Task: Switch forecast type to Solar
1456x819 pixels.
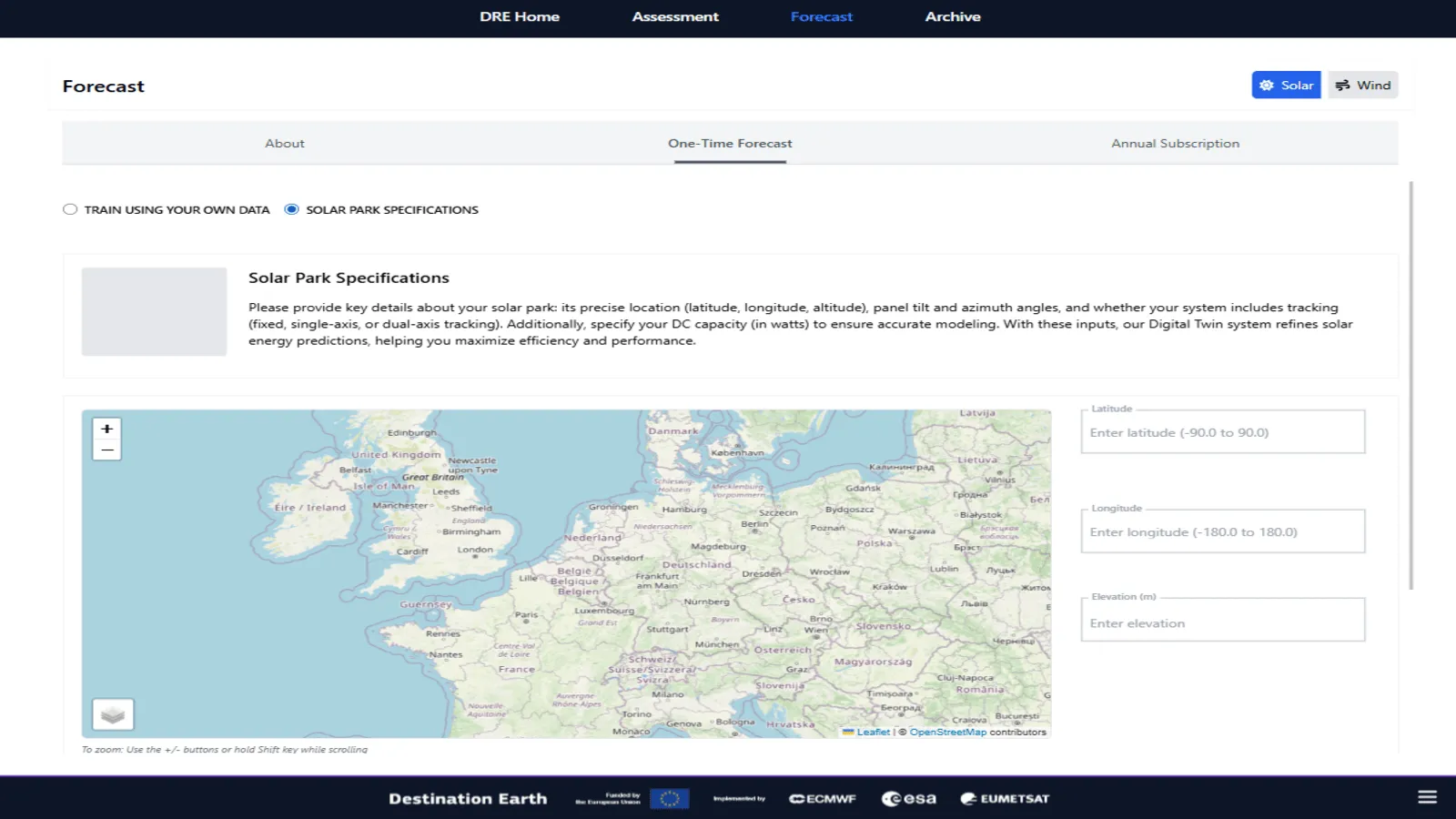Action: [x=1286, y=86]
